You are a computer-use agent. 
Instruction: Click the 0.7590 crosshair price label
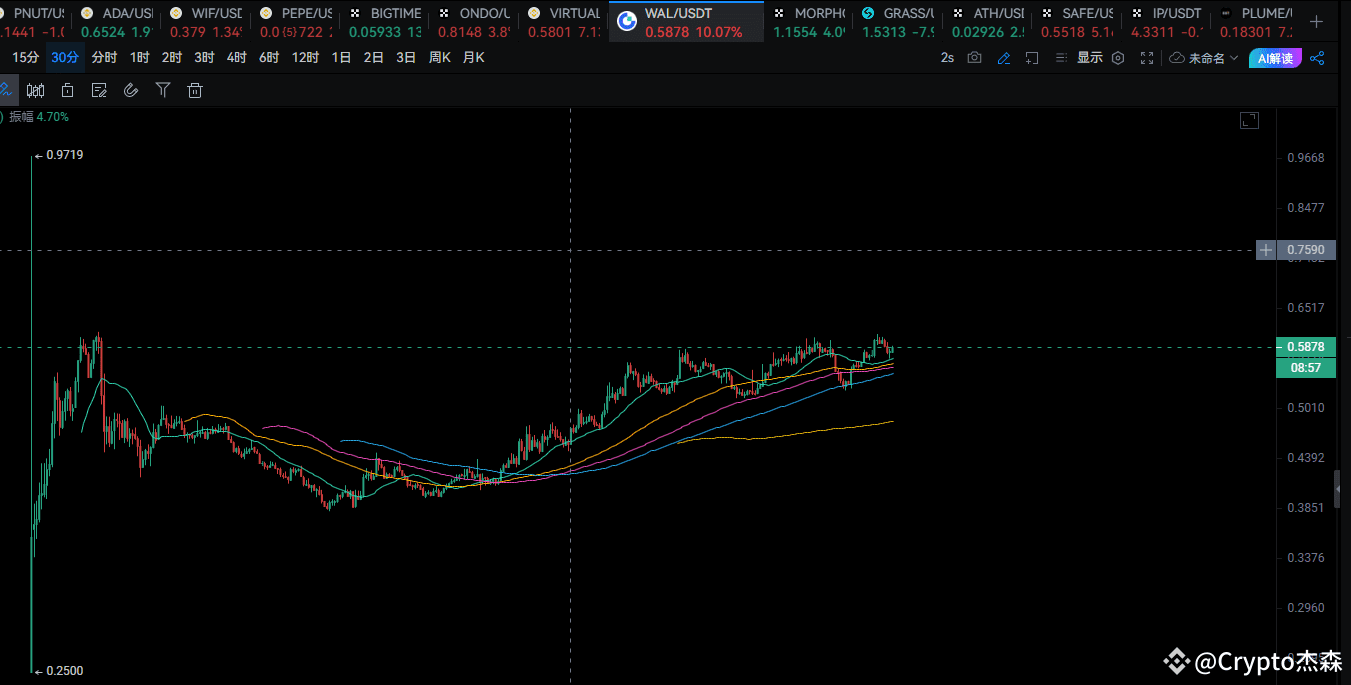[x=1306, y=249]
